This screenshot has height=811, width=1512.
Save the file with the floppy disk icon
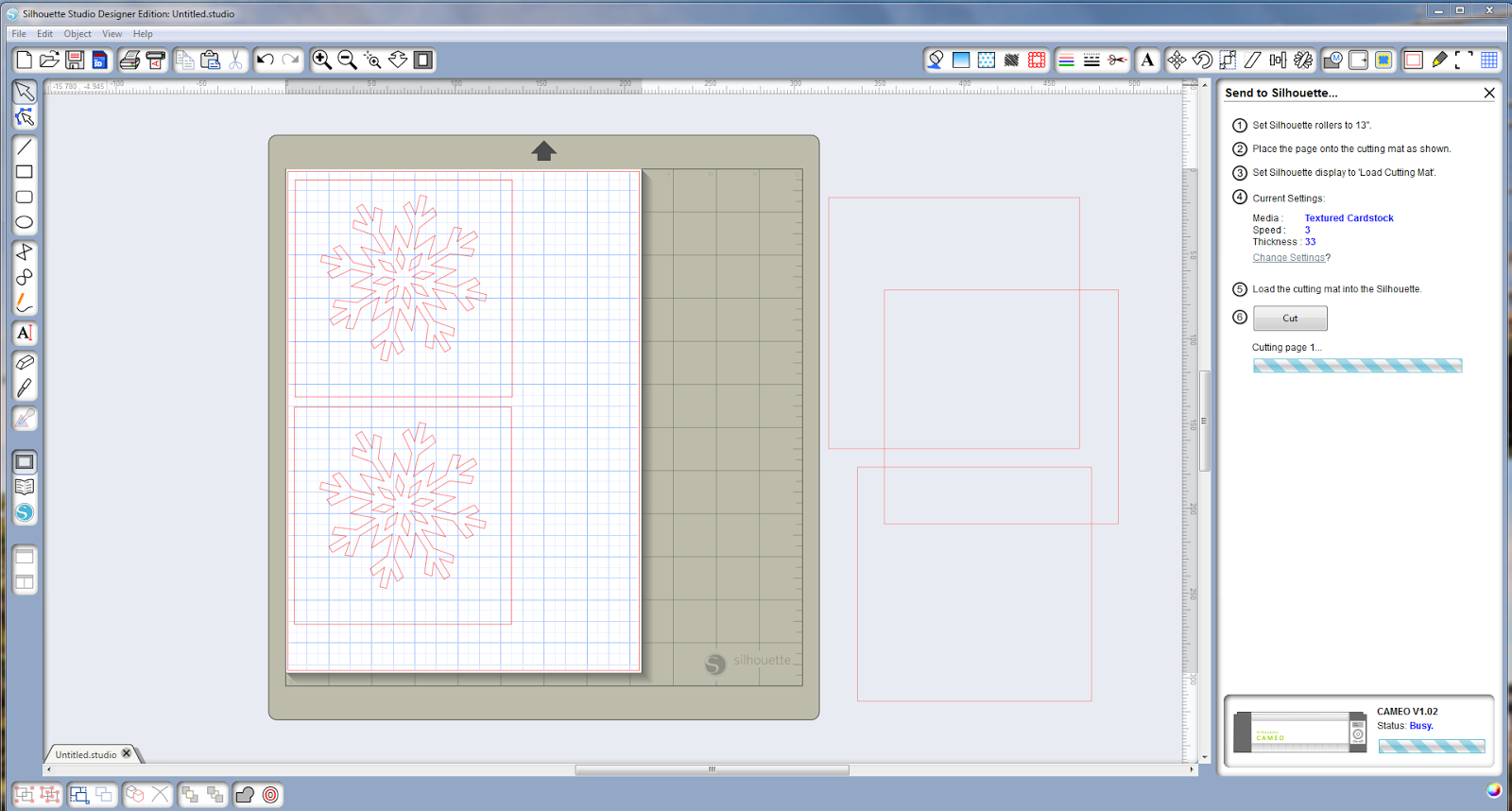click(75, 60)
